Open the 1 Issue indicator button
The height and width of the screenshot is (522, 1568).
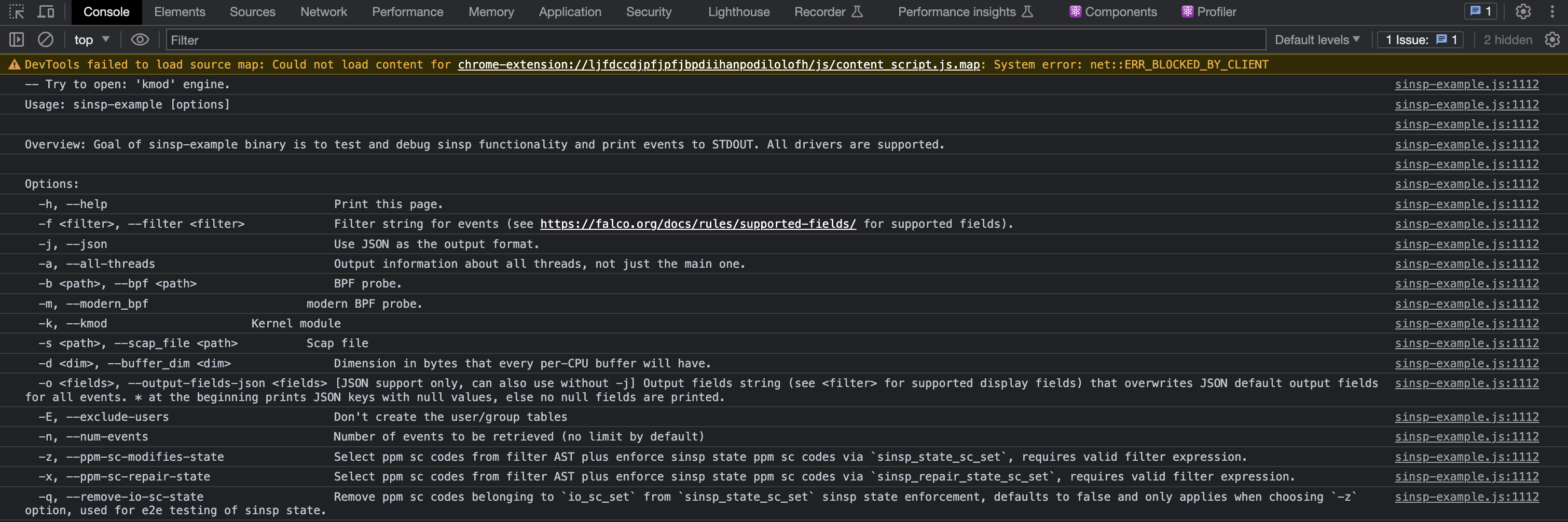point(1420,39)
